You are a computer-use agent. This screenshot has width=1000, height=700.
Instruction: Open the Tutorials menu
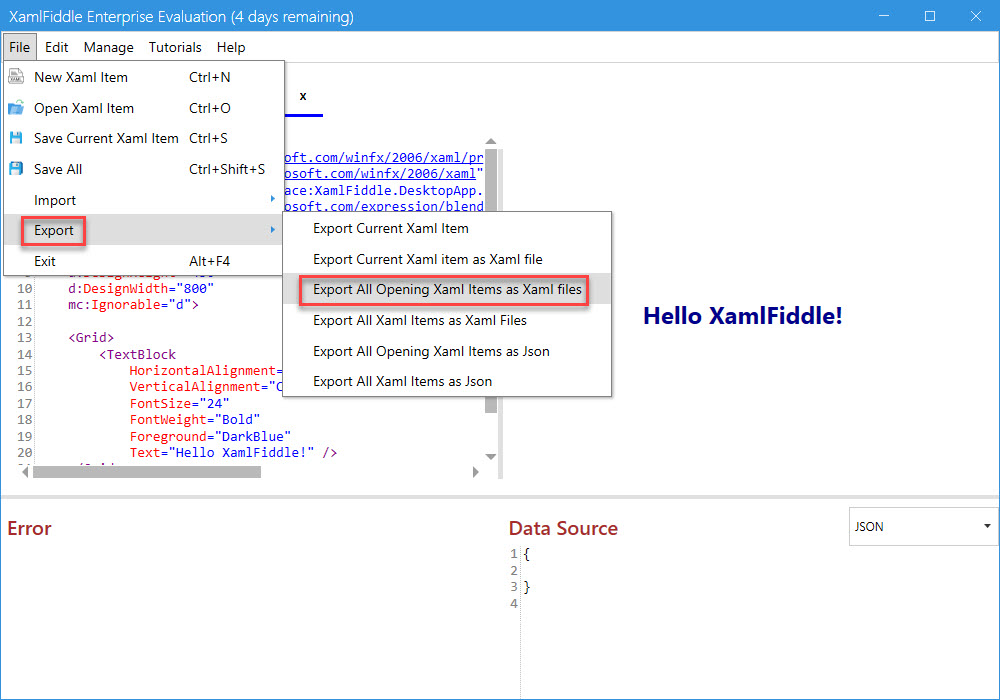175,47
